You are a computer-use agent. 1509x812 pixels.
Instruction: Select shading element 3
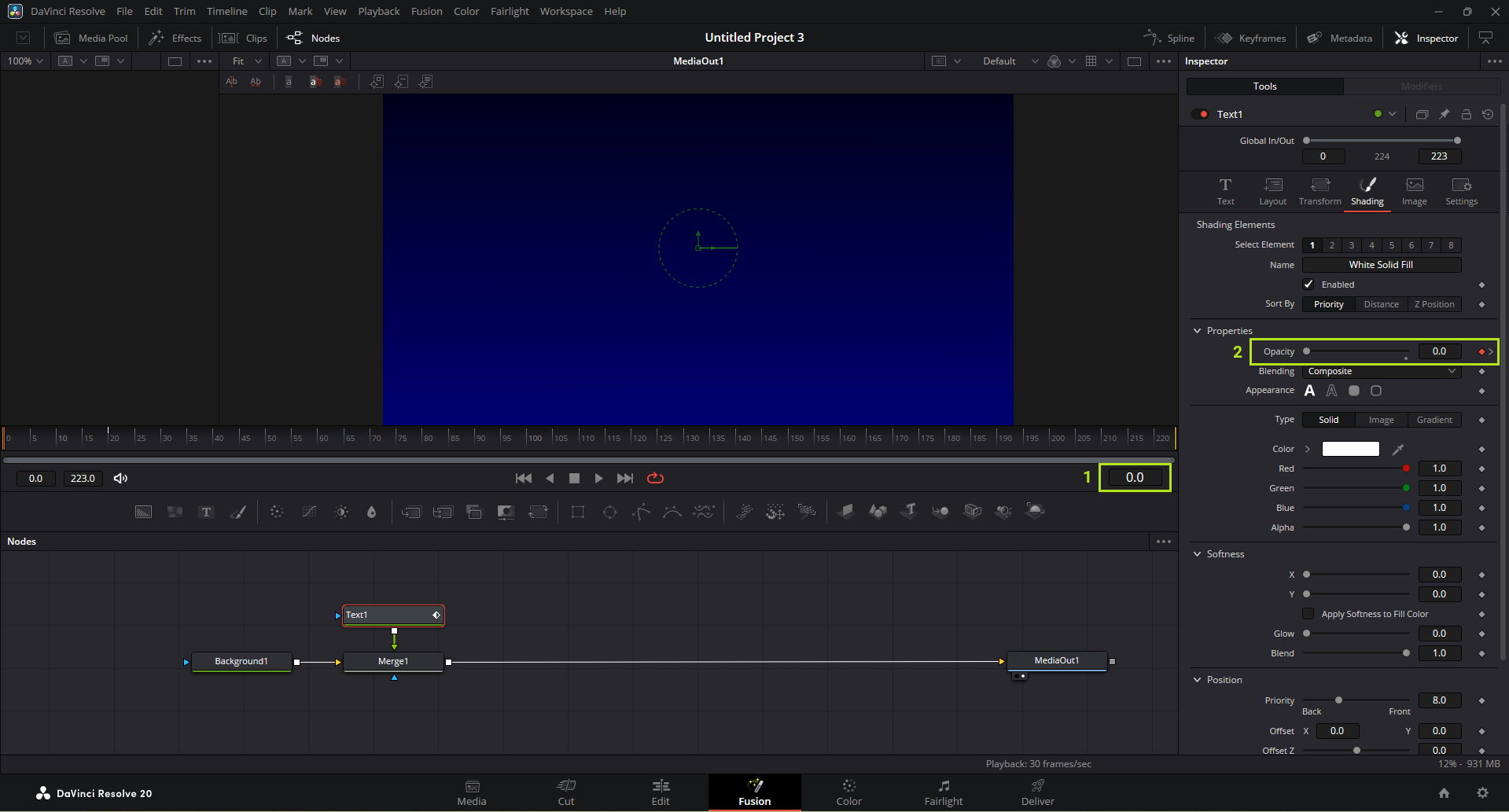point(1352,245)
